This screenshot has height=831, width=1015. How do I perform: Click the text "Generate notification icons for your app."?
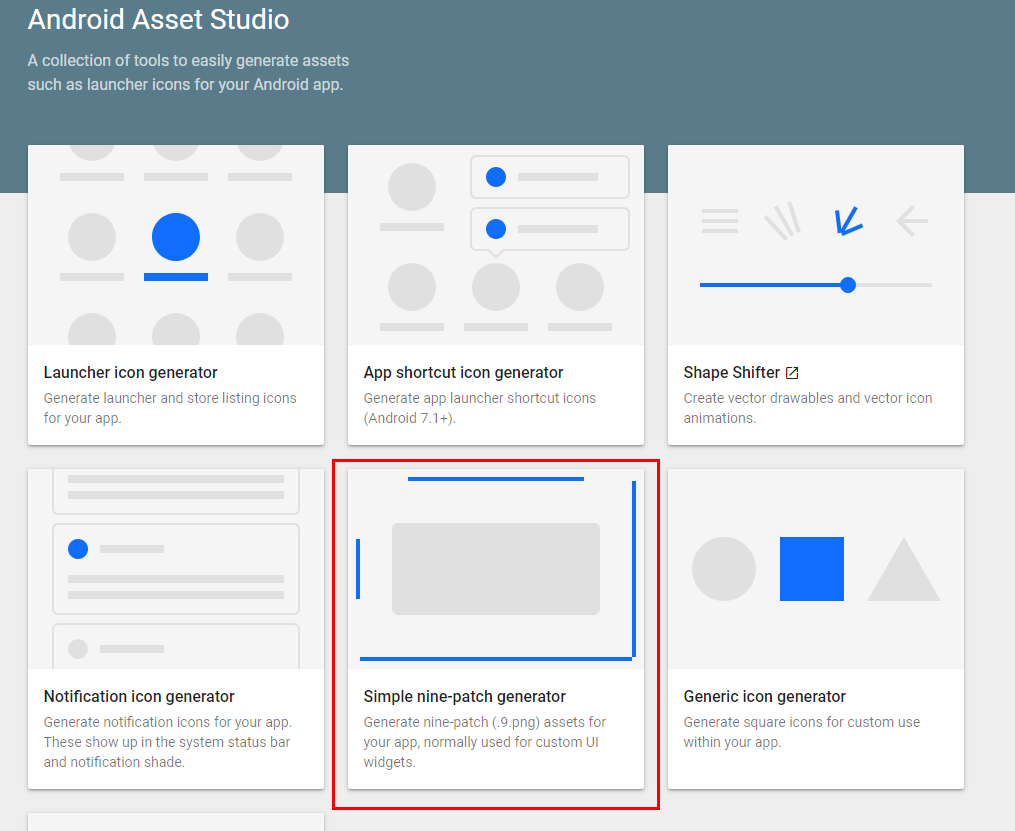point(168,722)
